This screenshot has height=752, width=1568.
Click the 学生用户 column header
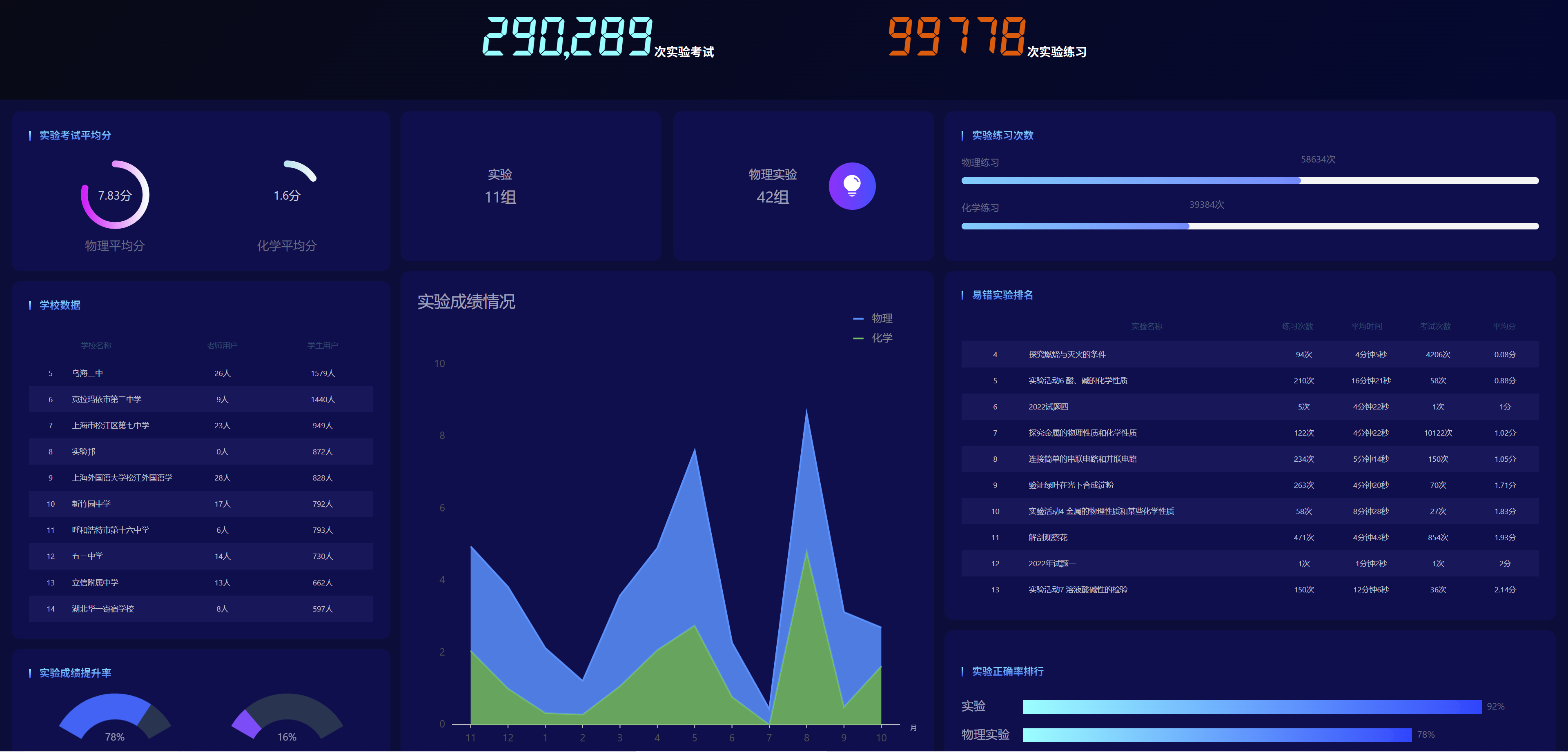click(x=322, y=345)
